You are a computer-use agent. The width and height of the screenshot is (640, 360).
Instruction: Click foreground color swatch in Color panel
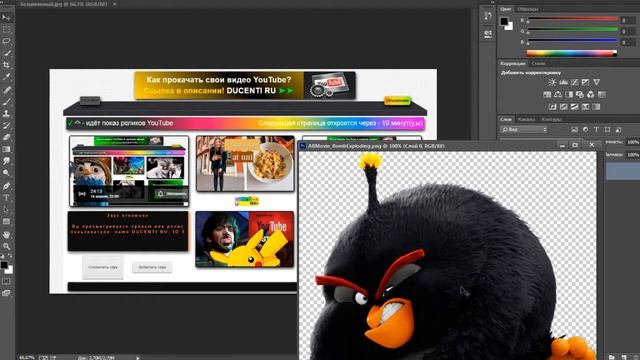point(504,21)
